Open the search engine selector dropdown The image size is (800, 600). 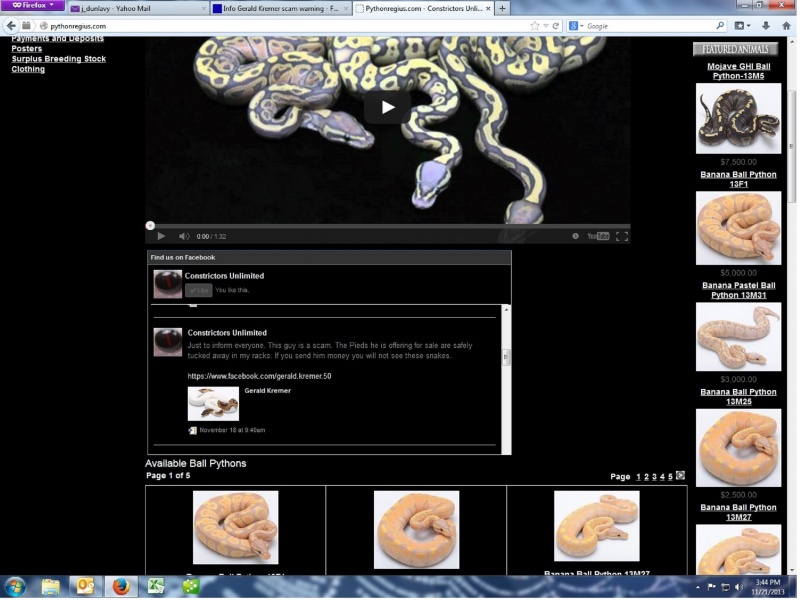click(x=577, y=26)
